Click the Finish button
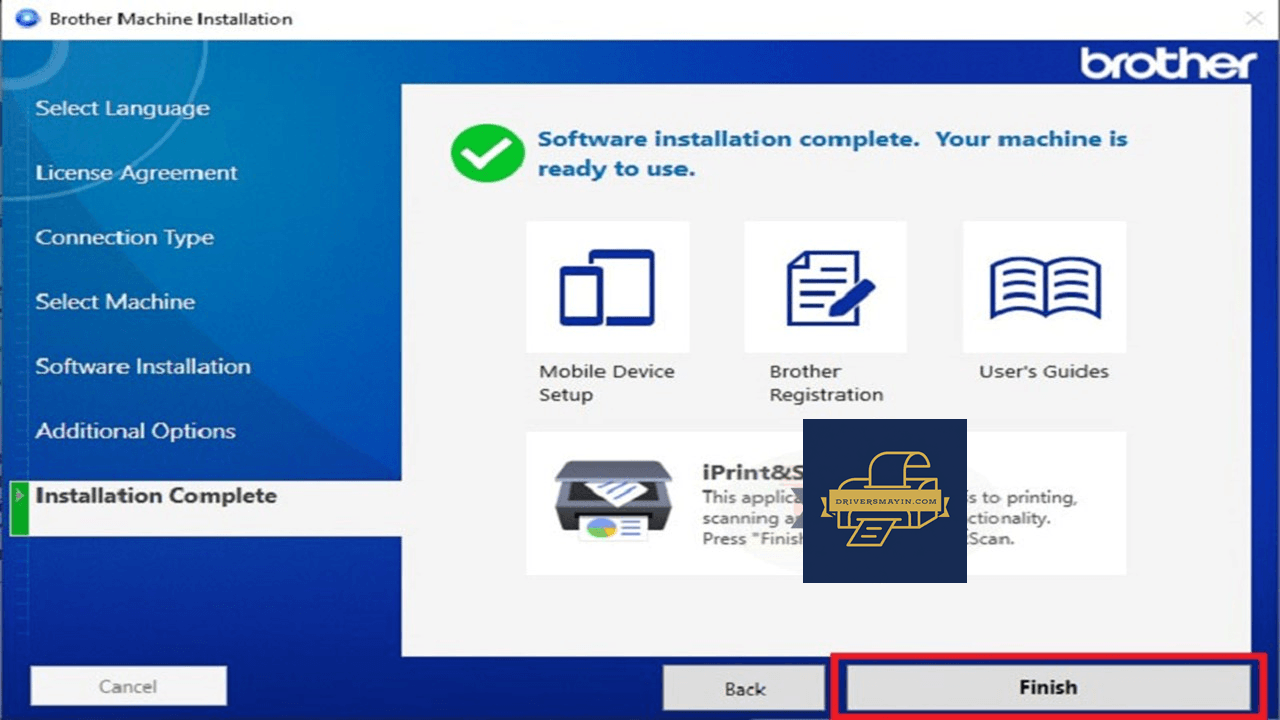Image resolution: width=1280 pixels, height=720 pixels. pyautogui.click(x=1048, y=688)
